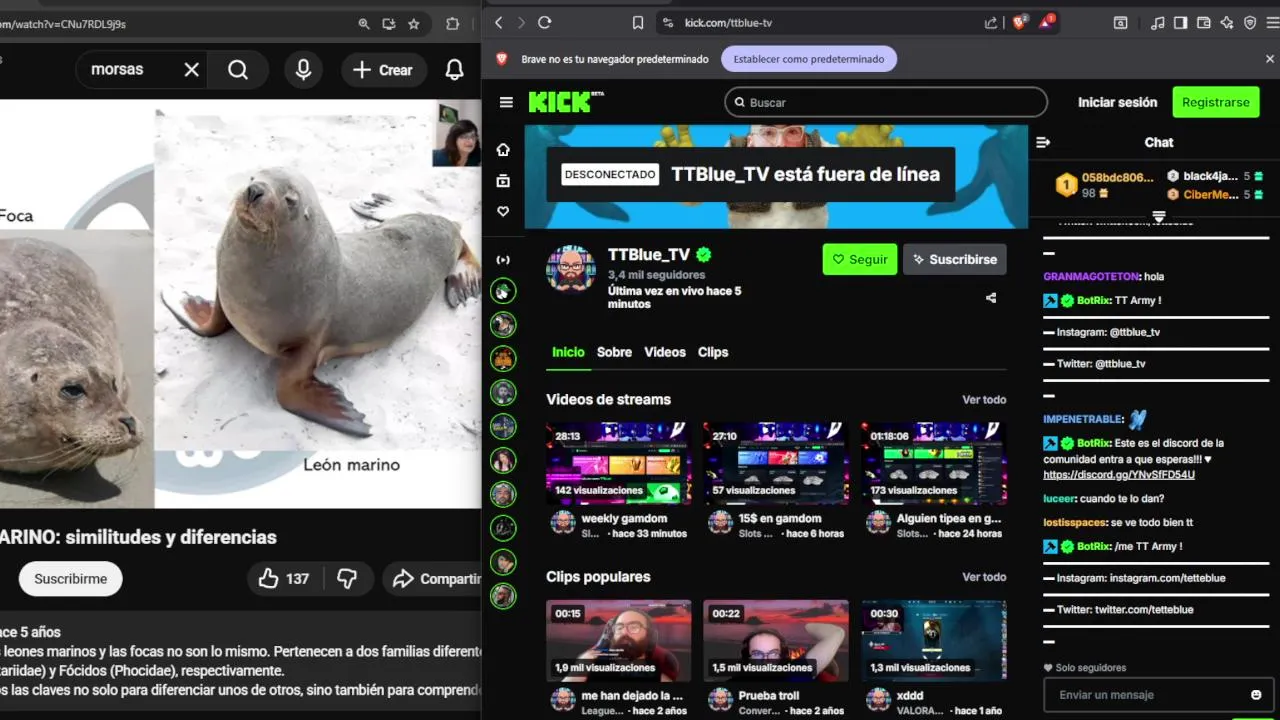Dislike the YouTube video

347,578
